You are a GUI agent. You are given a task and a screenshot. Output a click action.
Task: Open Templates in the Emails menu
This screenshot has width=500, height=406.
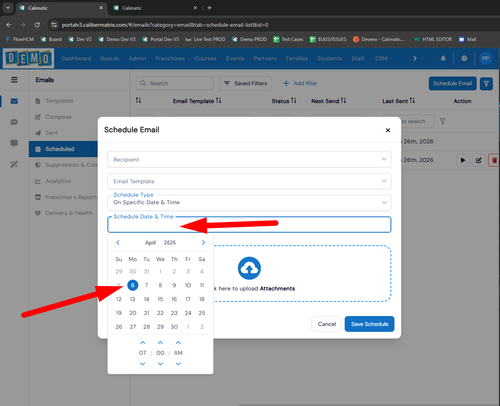59,101
